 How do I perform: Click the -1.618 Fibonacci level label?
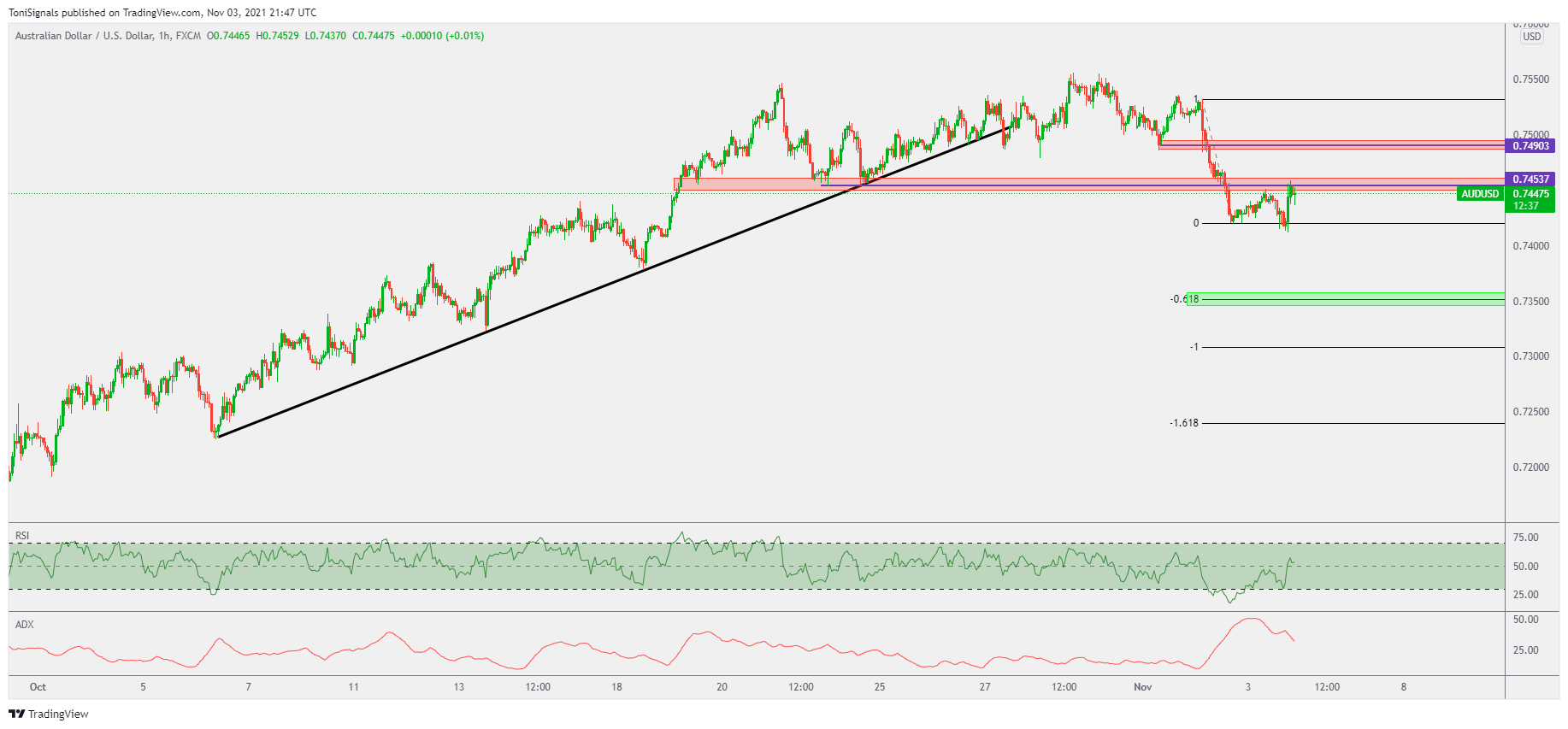1184,423
